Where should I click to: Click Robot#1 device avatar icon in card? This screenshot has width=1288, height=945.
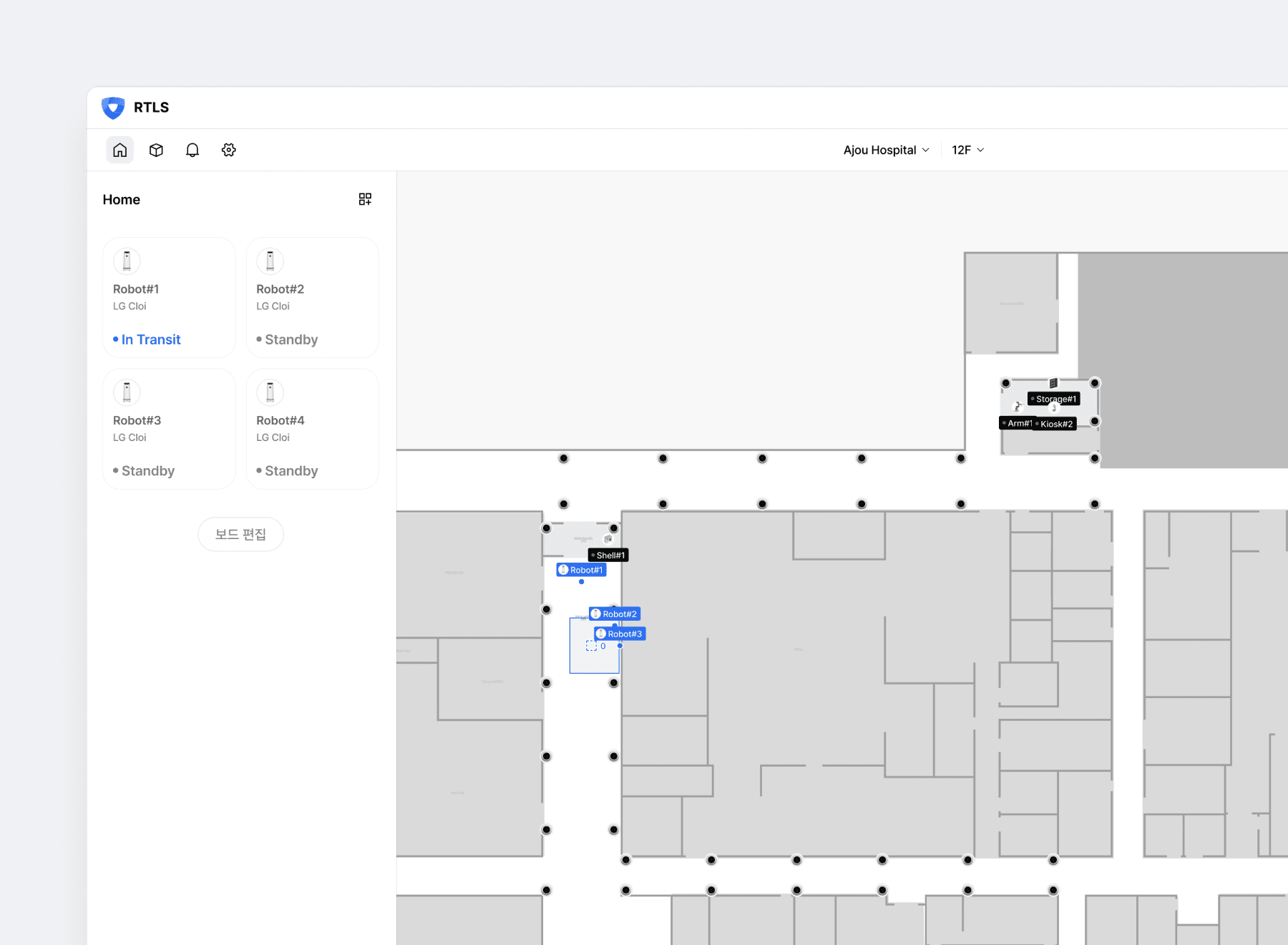click(x=127, y=261)
